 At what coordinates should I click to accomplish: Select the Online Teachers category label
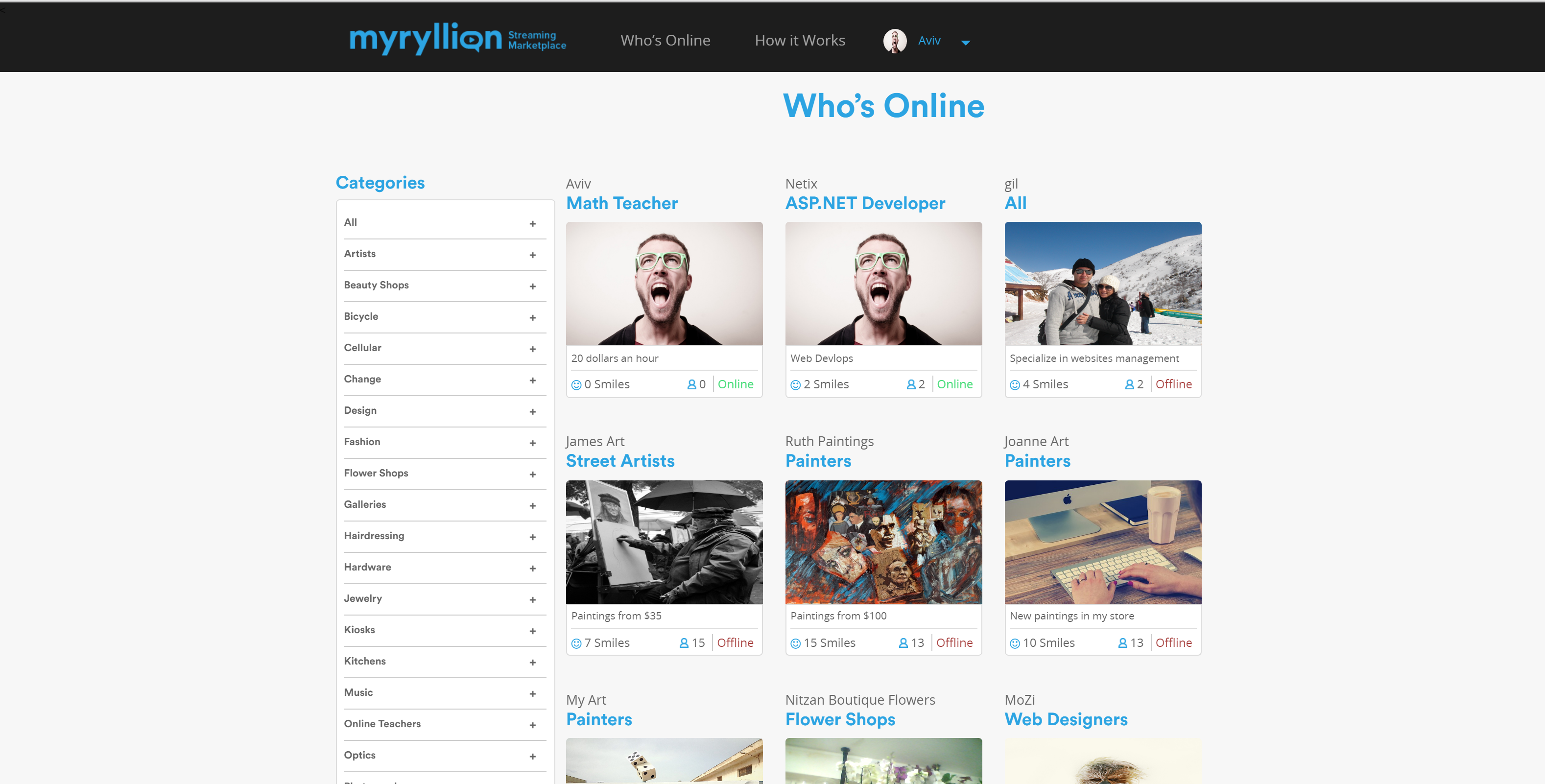(x=382, y=723)
